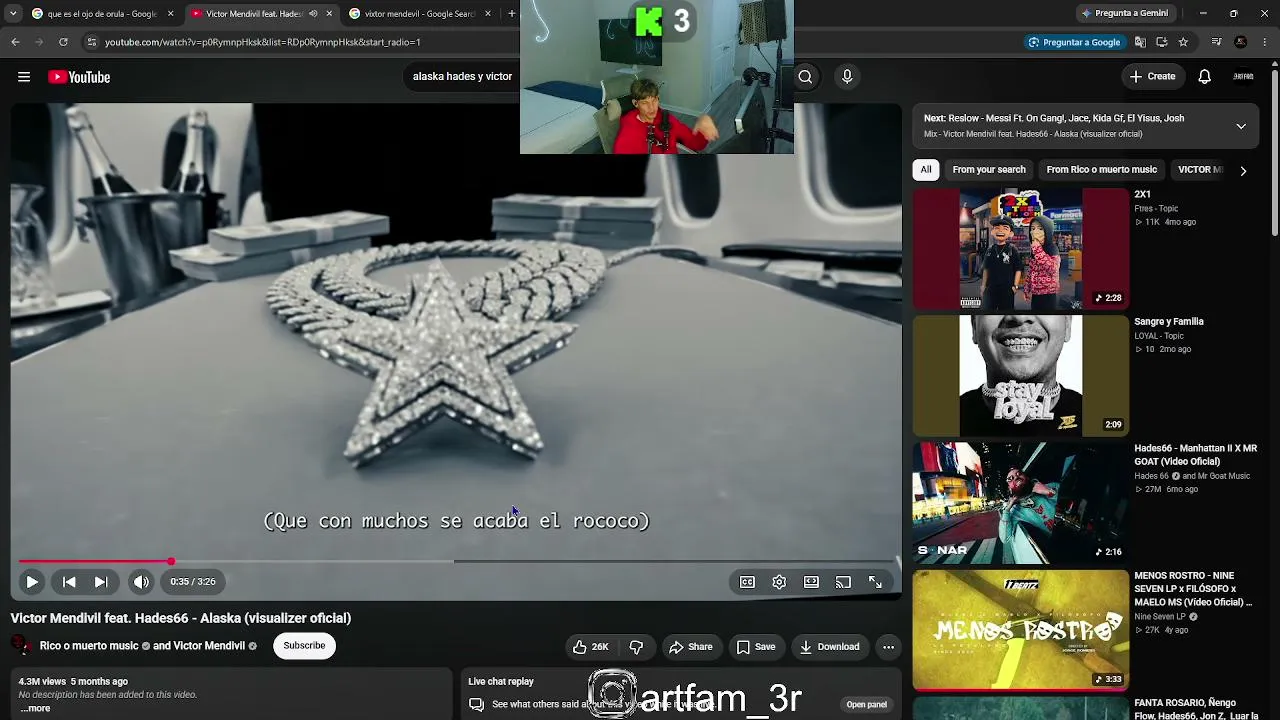Mute the YouTube tab via its speaker icon
1280x720 pixels.
[313, 14]
